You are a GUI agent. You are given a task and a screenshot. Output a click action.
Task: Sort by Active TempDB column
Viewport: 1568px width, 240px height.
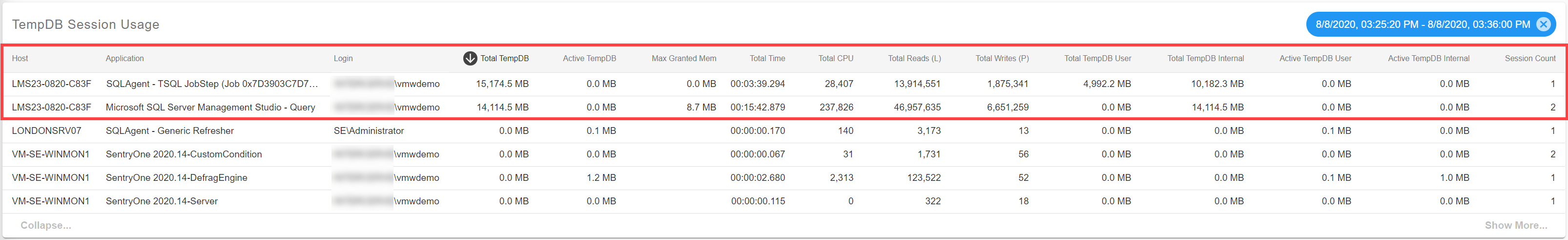(x=589, y=59)
